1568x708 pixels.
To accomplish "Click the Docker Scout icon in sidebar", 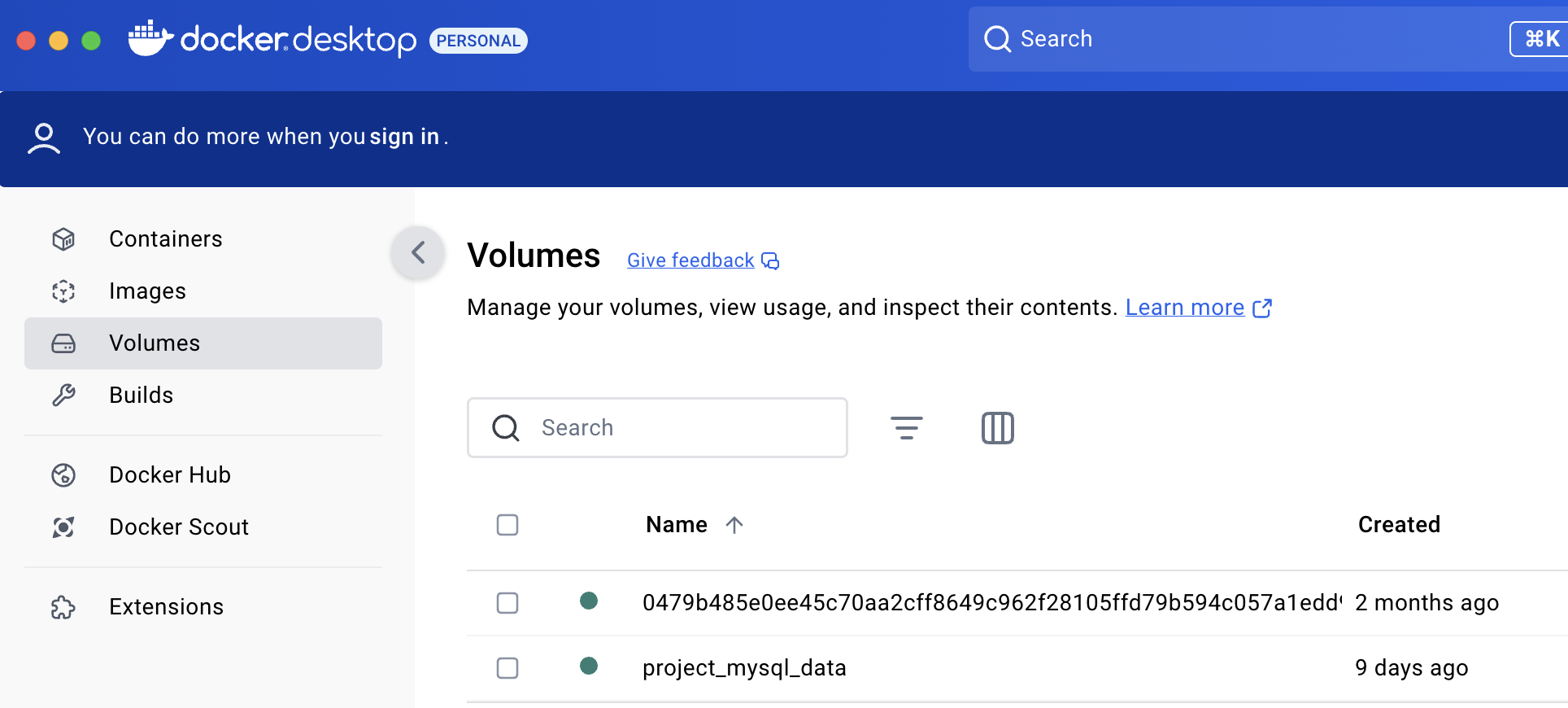I will click(63, 527).
